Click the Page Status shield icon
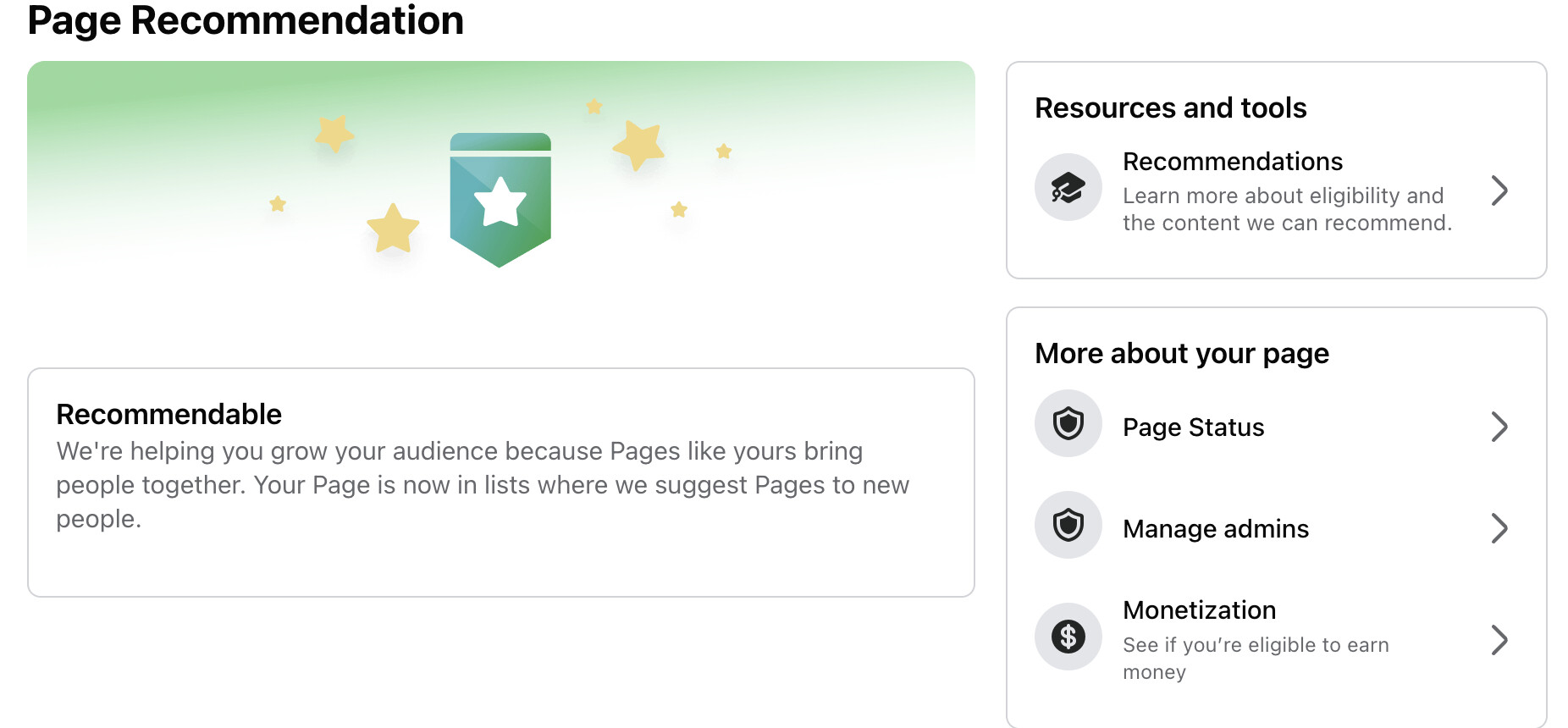Screen dimensions: 1568x728 click(1068, 423)
